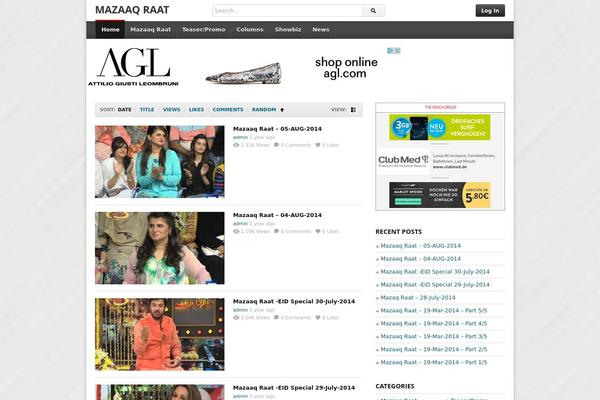Open recent post 19-Mar-2014 Part 5/5
This screenshot has width=600, height=400.
click(x=434, y=311)
